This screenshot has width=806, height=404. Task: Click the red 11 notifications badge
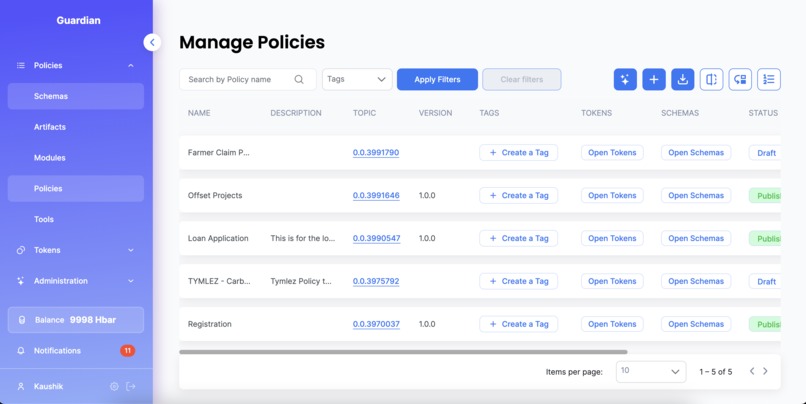point(127,351)
